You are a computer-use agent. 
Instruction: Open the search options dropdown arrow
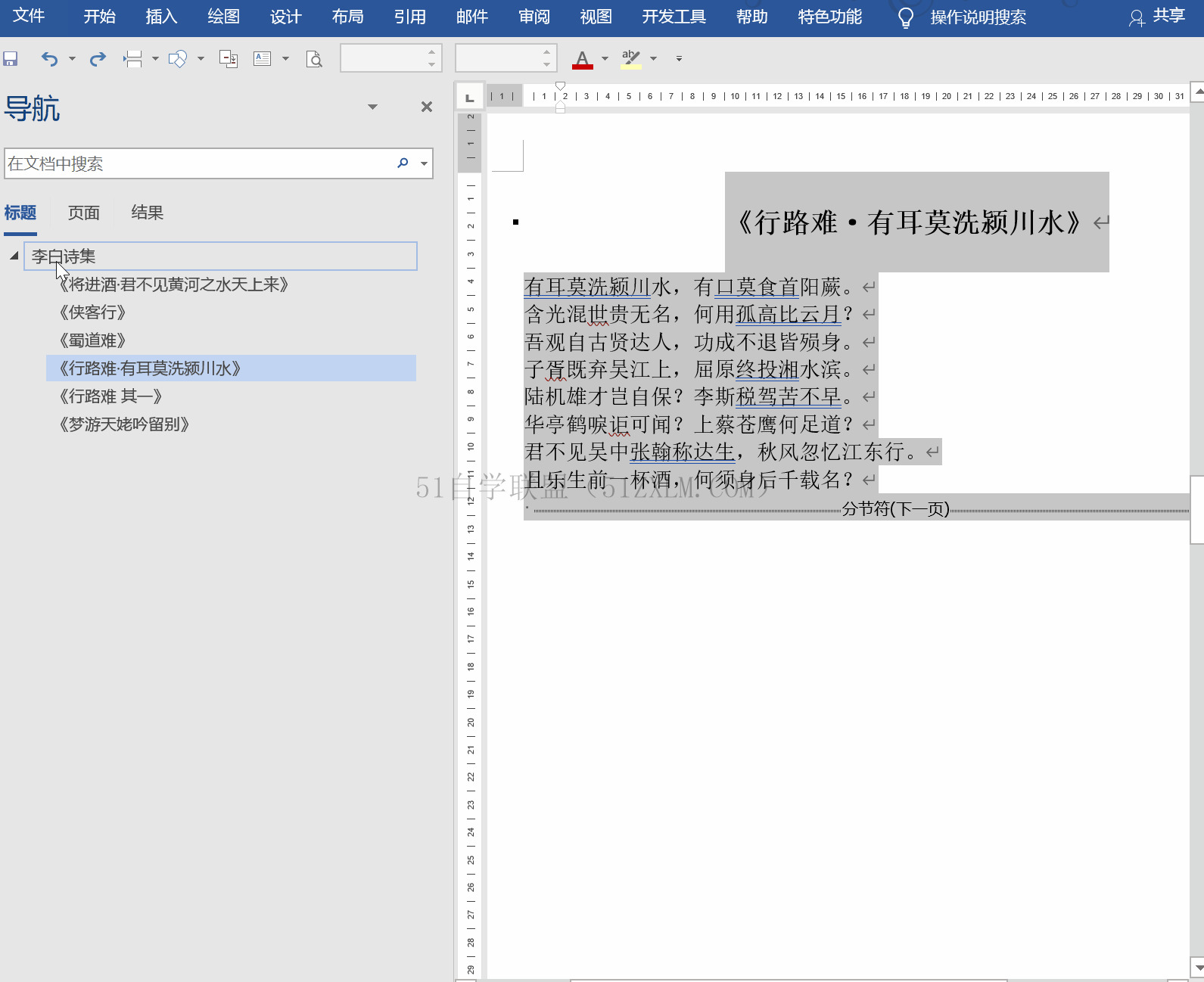click(x=424, y=163)
